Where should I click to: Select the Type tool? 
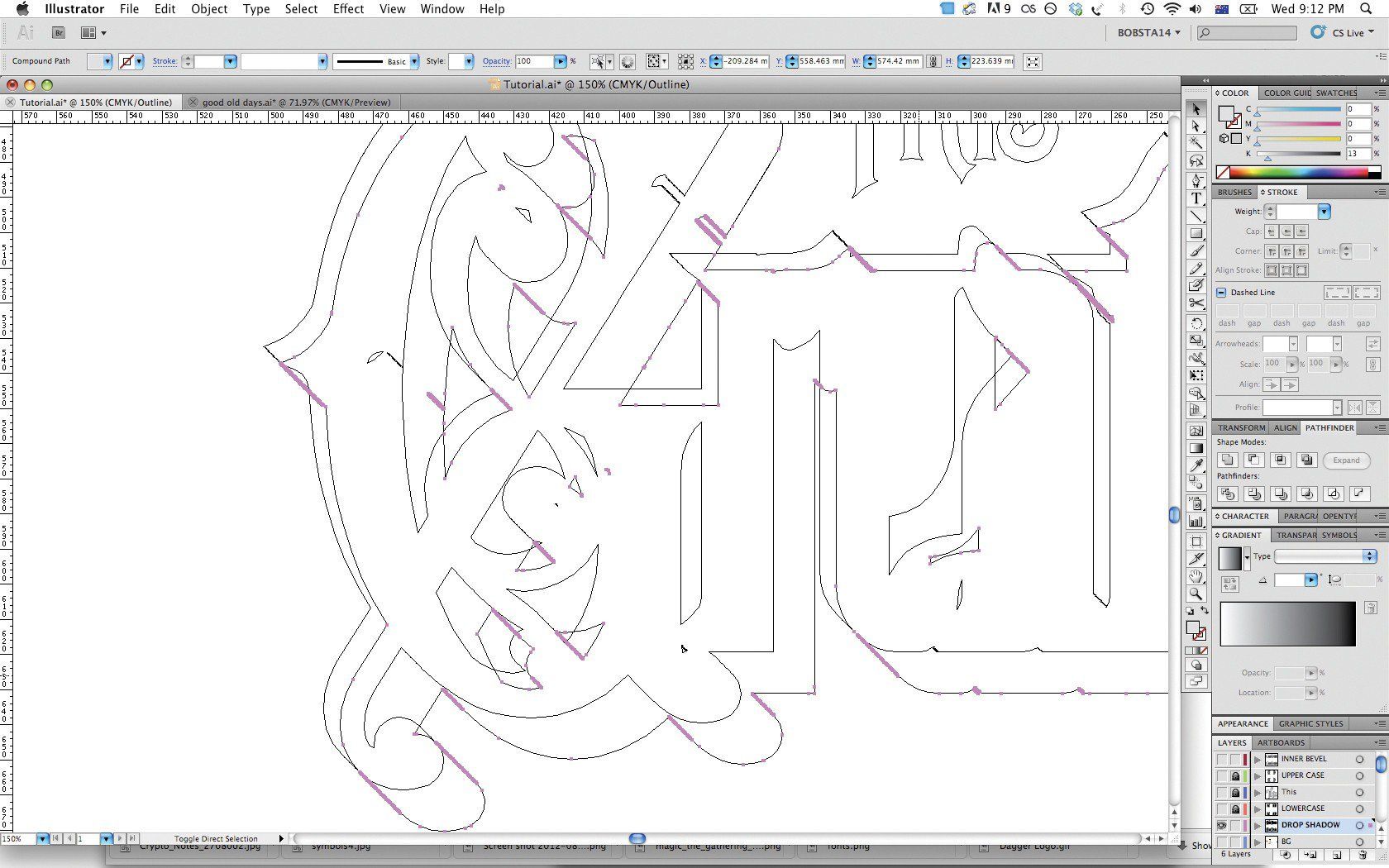click(1196, 198)
